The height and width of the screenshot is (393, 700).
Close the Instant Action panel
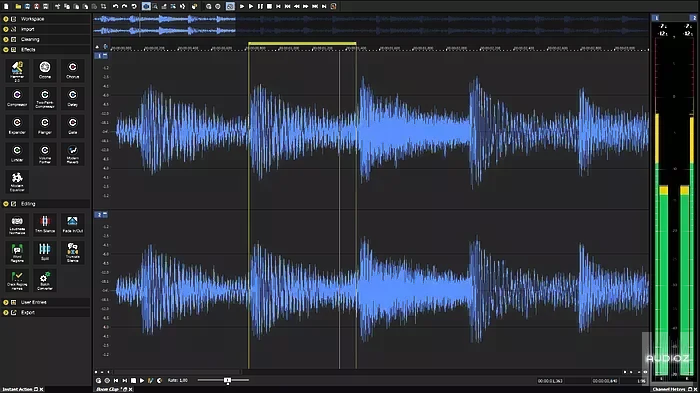coord(42,389)
